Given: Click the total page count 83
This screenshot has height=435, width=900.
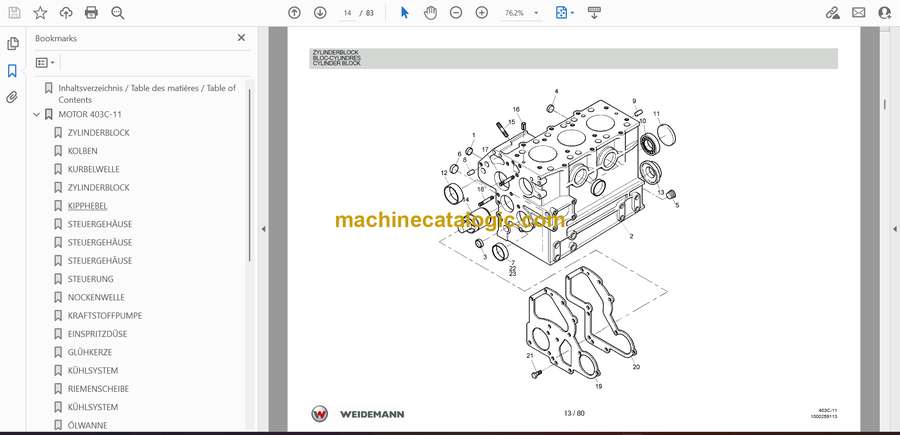Looking at the screenshot, I should click(370, 13).
